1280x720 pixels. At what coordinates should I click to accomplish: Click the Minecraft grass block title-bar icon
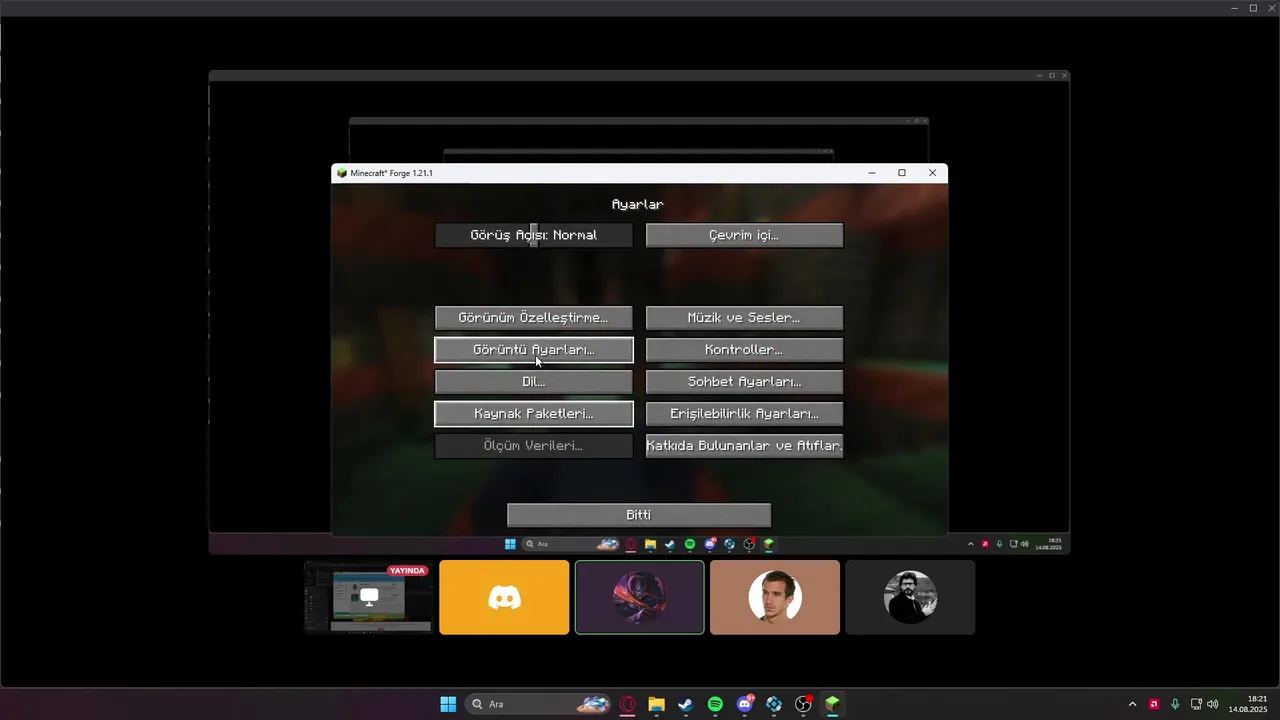pyautogui.click(x=342, y=173)
